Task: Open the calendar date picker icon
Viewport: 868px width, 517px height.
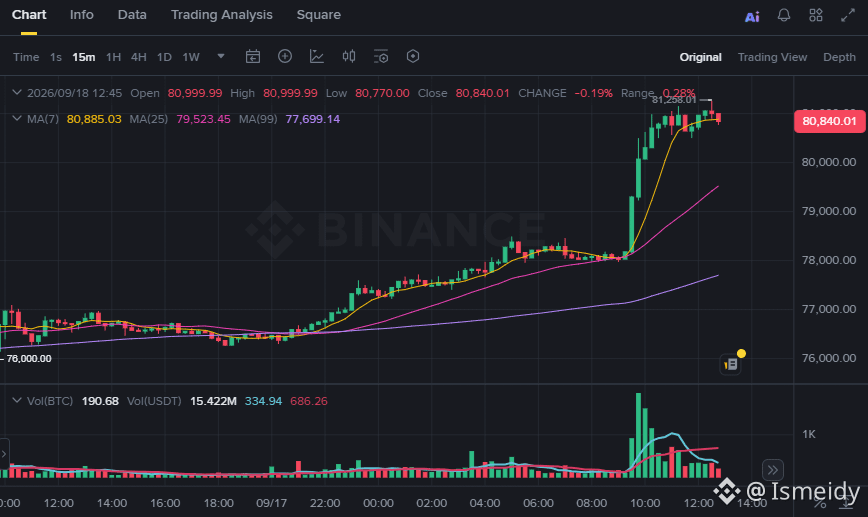Action: 253,56
